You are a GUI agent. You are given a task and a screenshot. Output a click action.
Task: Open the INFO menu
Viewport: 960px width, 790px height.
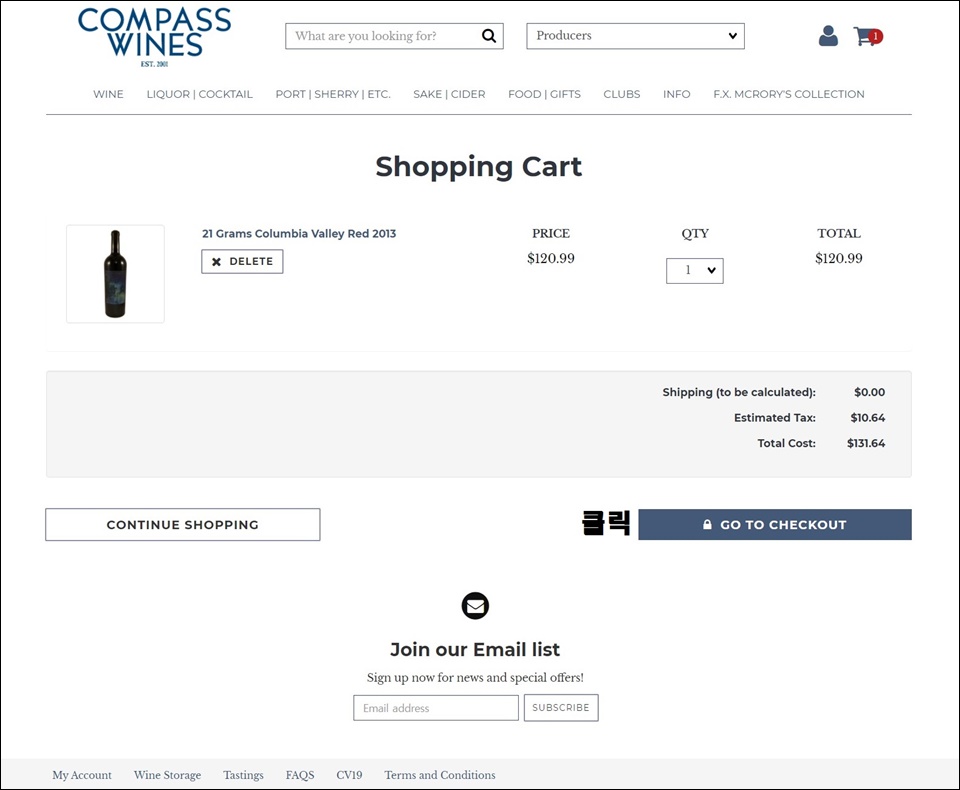(x=677, y=94)
